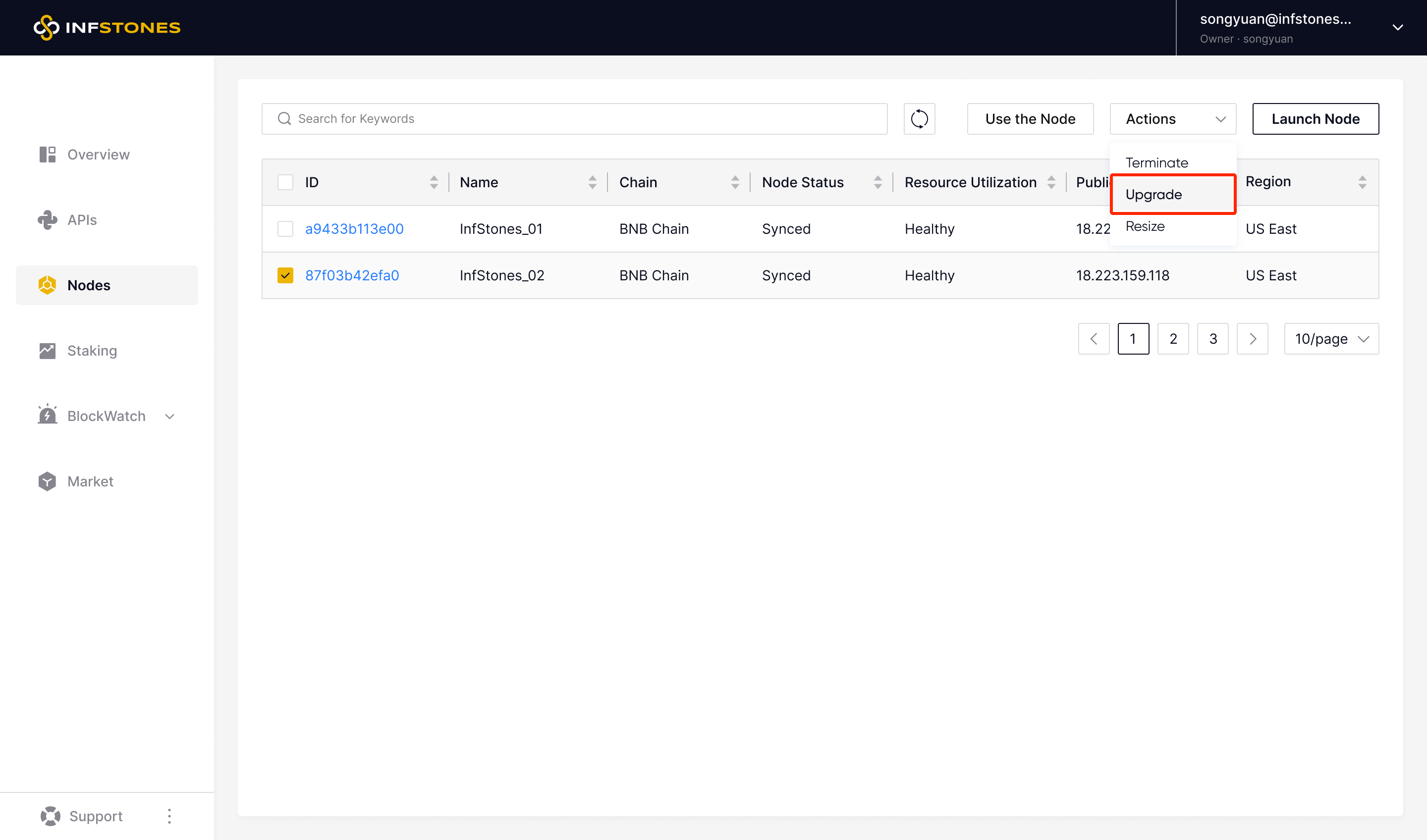
Task: Check the InfStones_01 row checkbox
Action: coord(285,229)
